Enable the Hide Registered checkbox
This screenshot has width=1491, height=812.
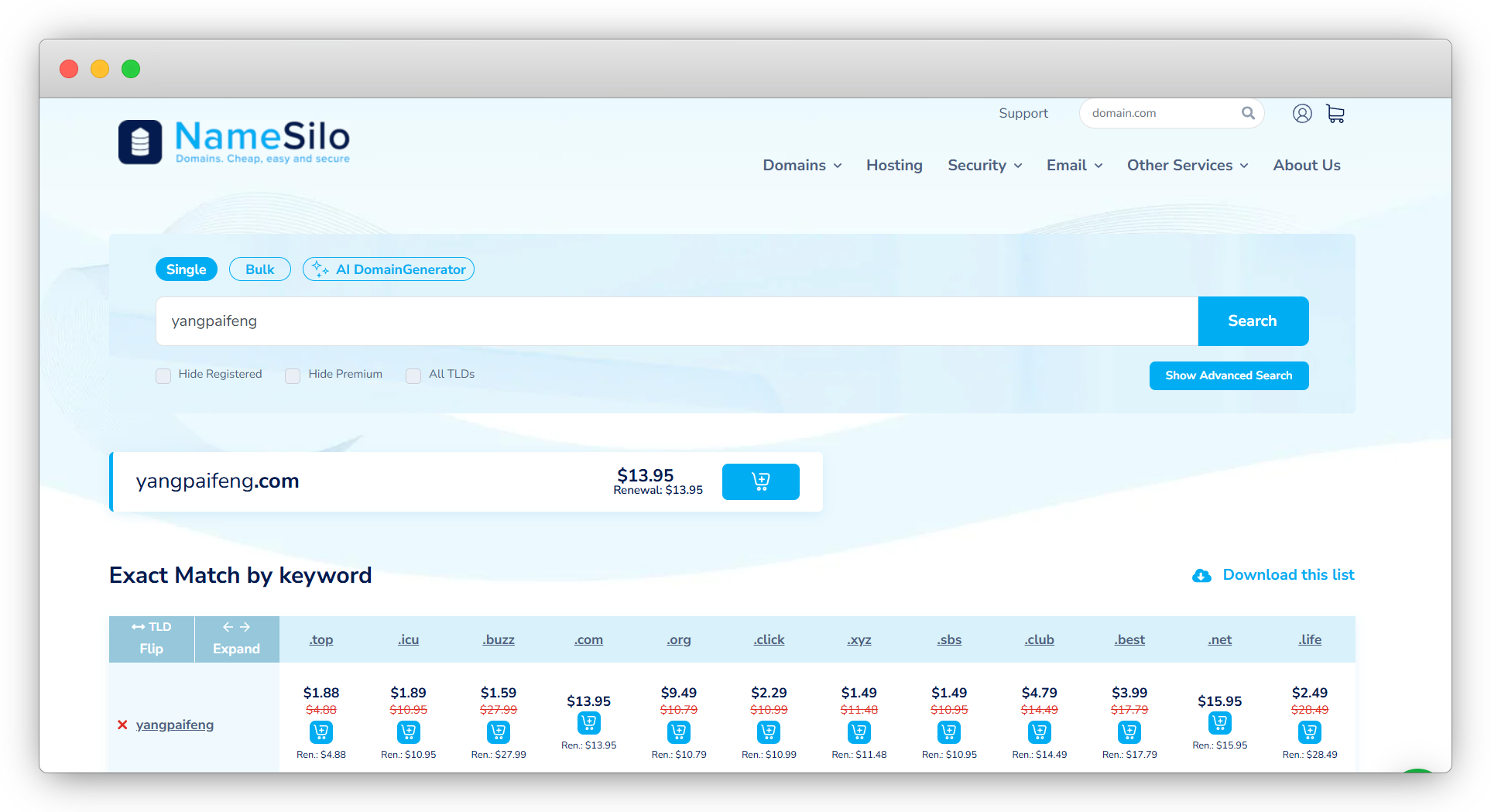point(163,375)
